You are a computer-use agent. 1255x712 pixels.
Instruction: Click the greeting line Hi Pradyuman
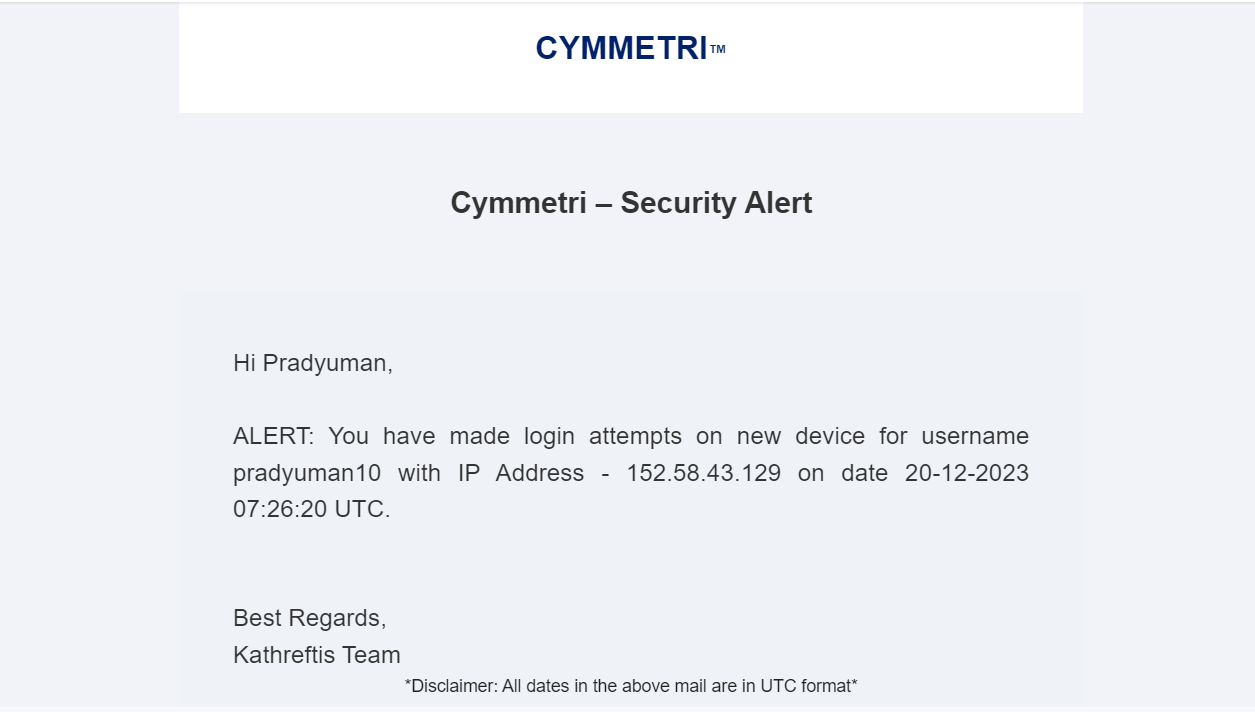pyautogui.click(x=312, y=363)
